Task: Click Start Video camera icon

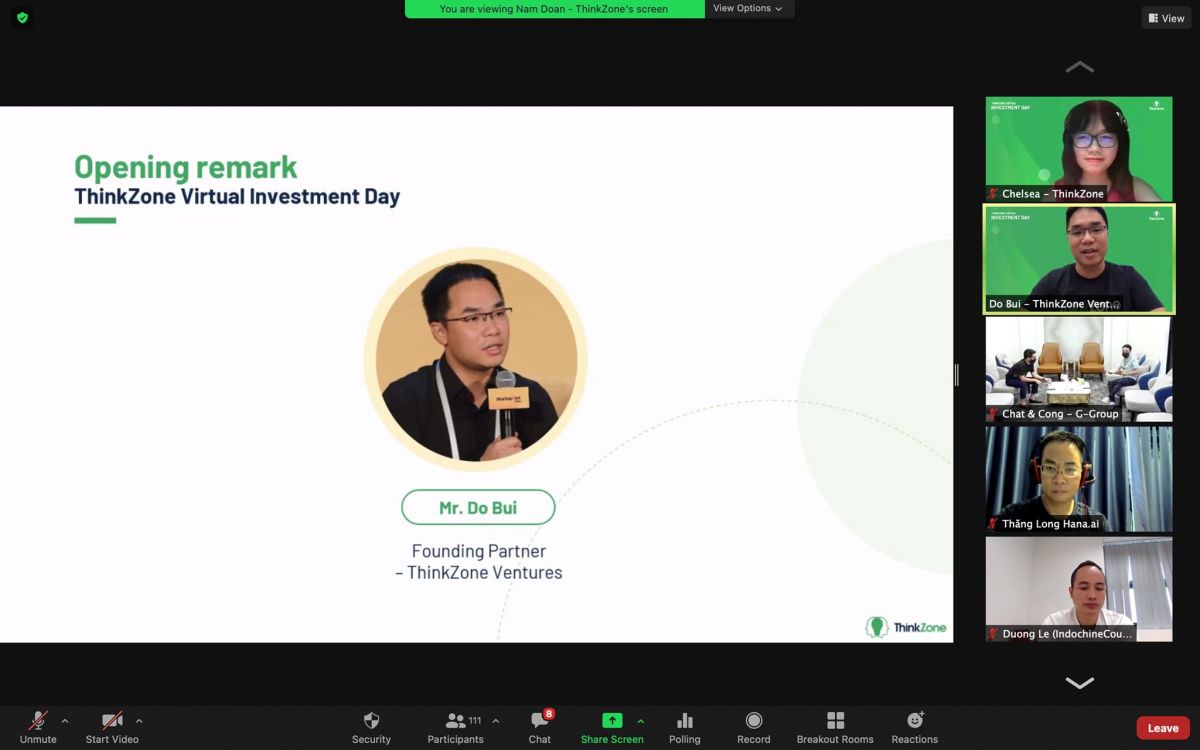Action: pyautogui.click(x=112, y=721)
